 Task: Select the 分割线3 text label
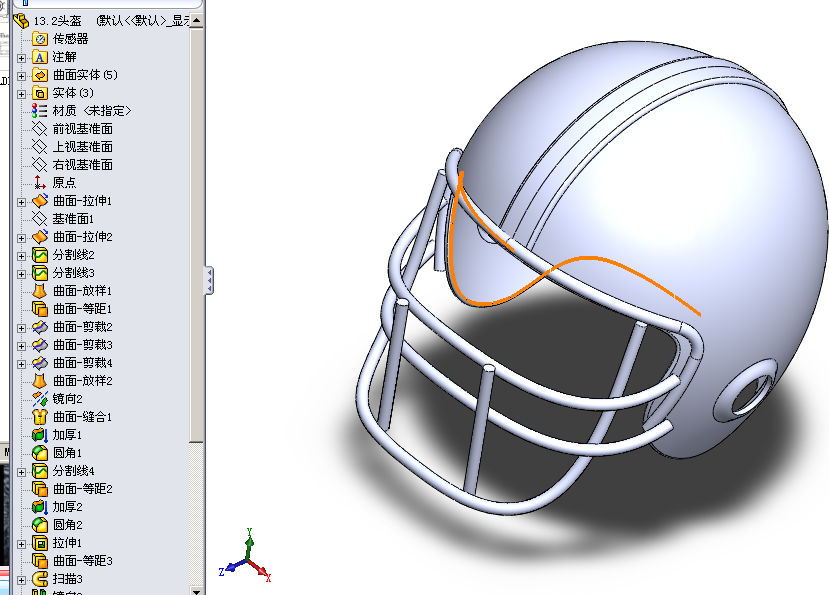pyautogui.click(x=73, y=273)
